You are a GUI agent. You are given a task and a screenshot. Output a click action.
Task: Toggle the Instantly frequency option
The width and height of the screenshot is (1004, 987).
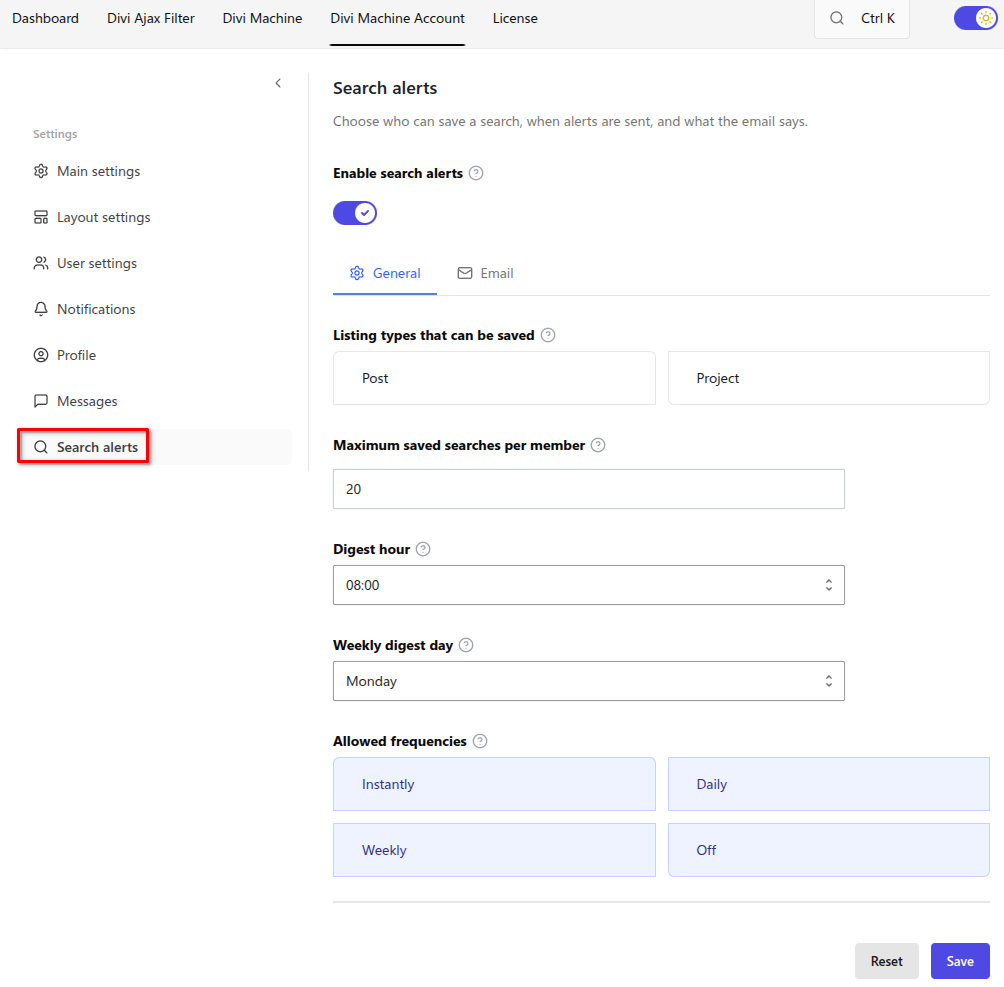[x=494, y=784]
